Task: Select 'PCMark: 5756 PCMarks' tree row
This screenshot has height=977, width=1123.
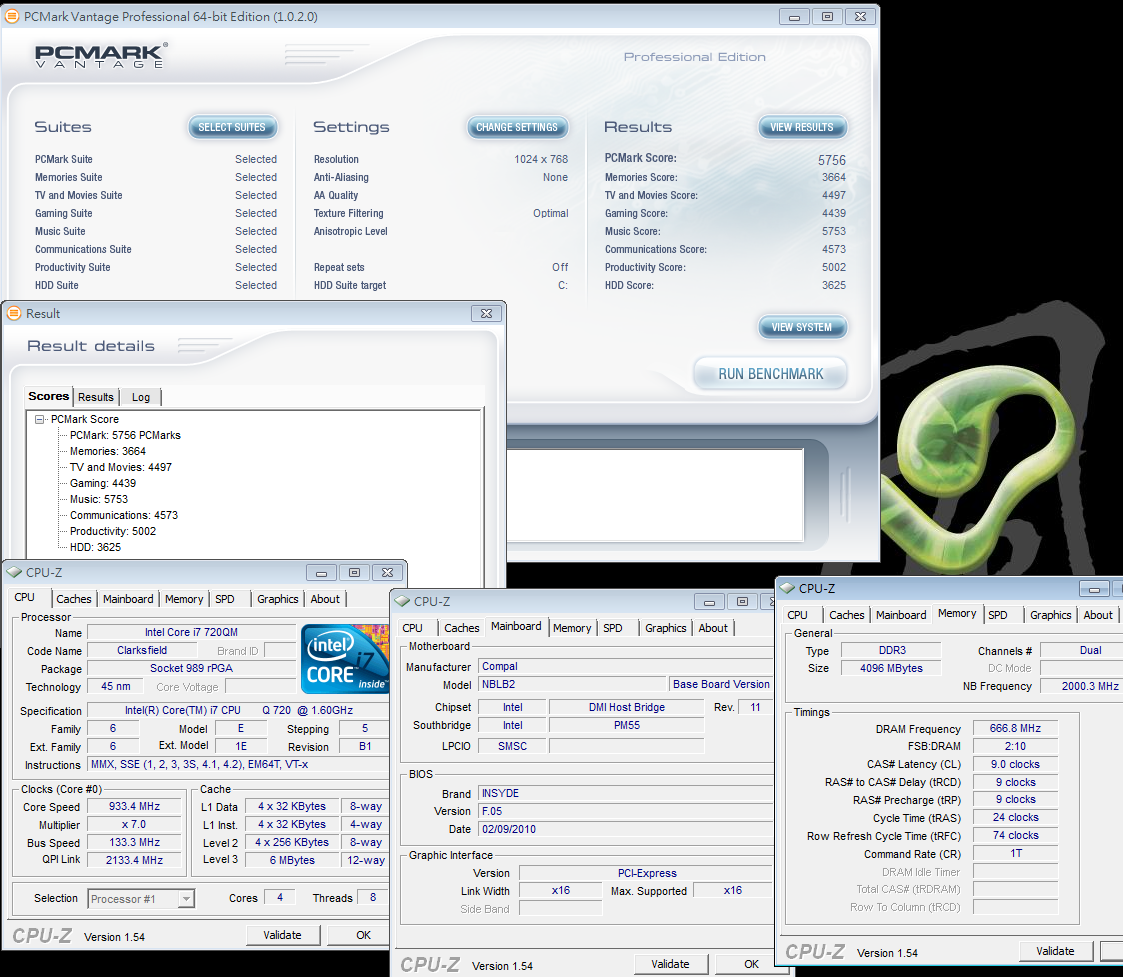Action: click(x=125, y=435)
